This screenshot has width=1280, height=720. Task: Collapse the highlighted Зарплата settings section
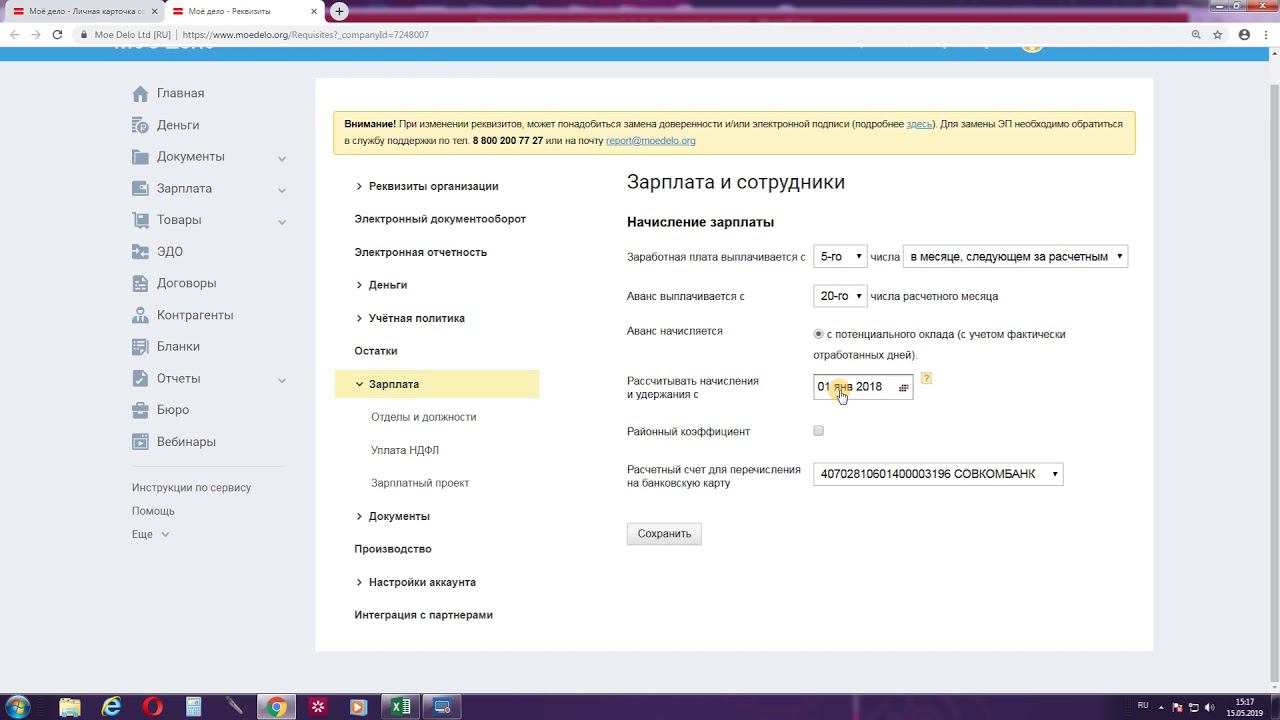[437, 384]
